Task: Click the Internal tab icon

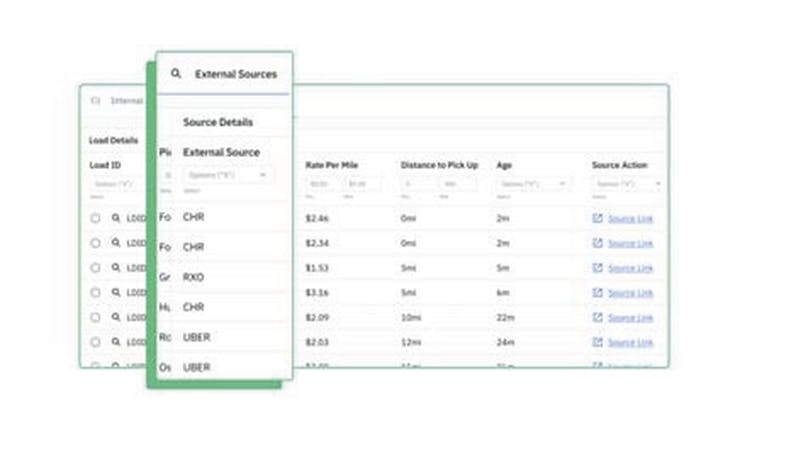Action: tap(96, 100)
